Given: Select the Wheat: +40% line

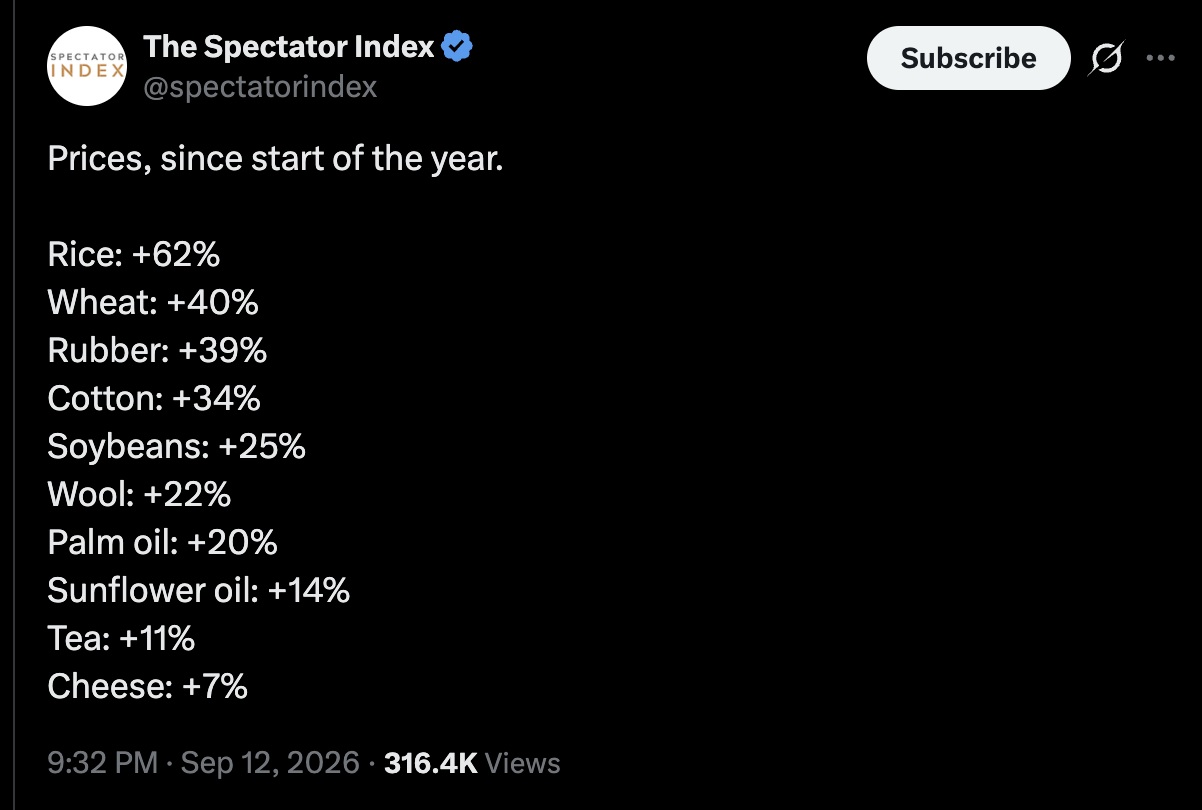Looking at the screenshot, I should point(153,302).
